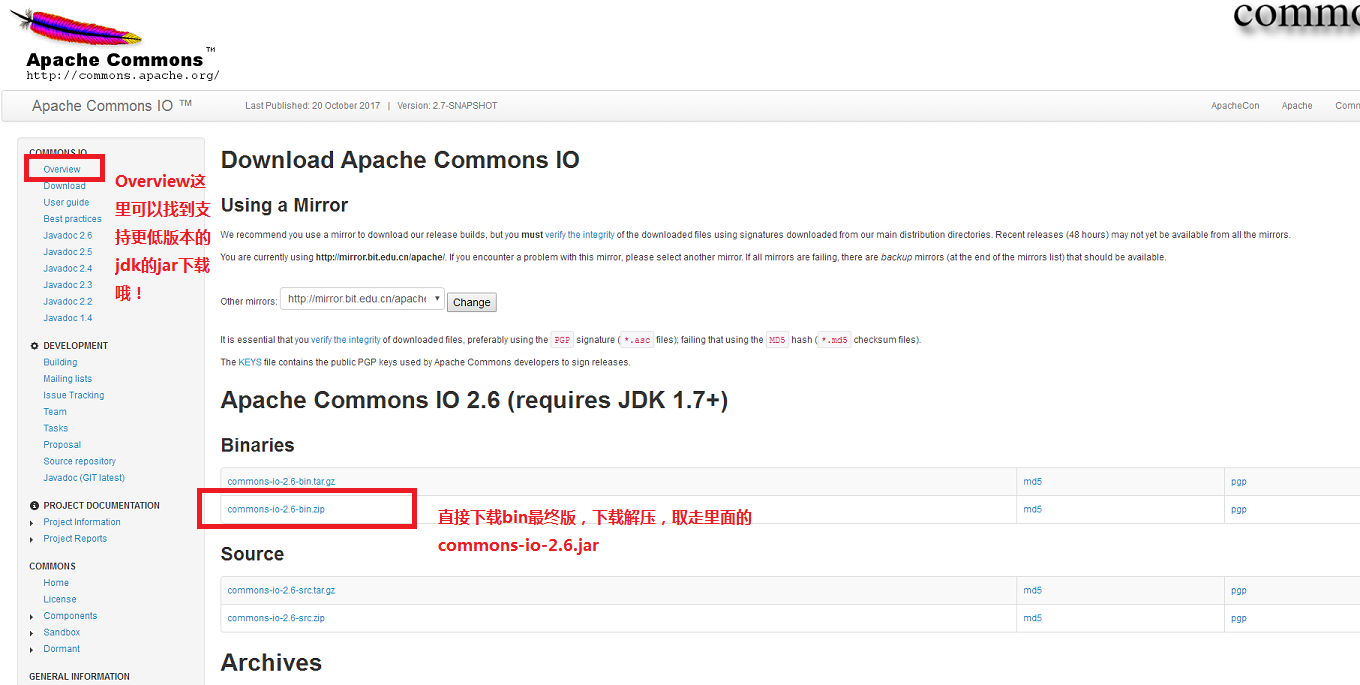The width and height of the screenshot is (1360, 685).
Task: Open md5 for commons-io-2.6-src.tar.gz
Action: coord(1032,591)
